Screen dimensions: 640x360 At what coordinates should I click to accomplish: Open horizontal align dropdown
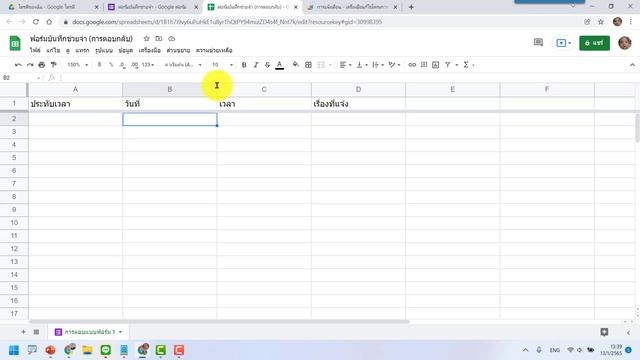tap(345, 65)
